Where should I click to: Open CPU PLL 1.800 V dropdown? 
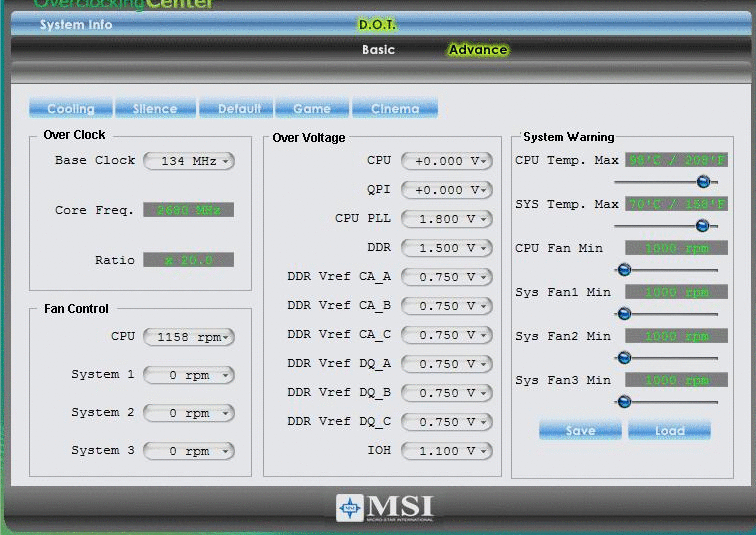(x=447, y=219)
